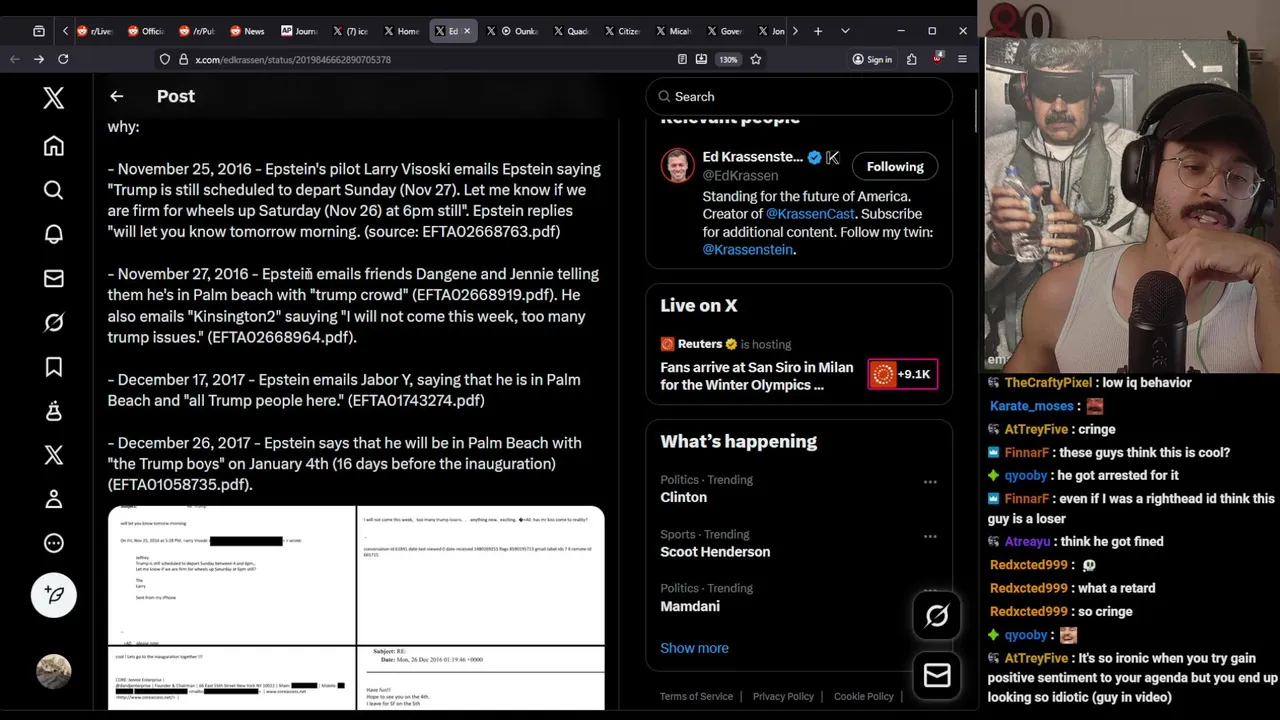Switch to the AP Journal tab

(x=299, y=31)
